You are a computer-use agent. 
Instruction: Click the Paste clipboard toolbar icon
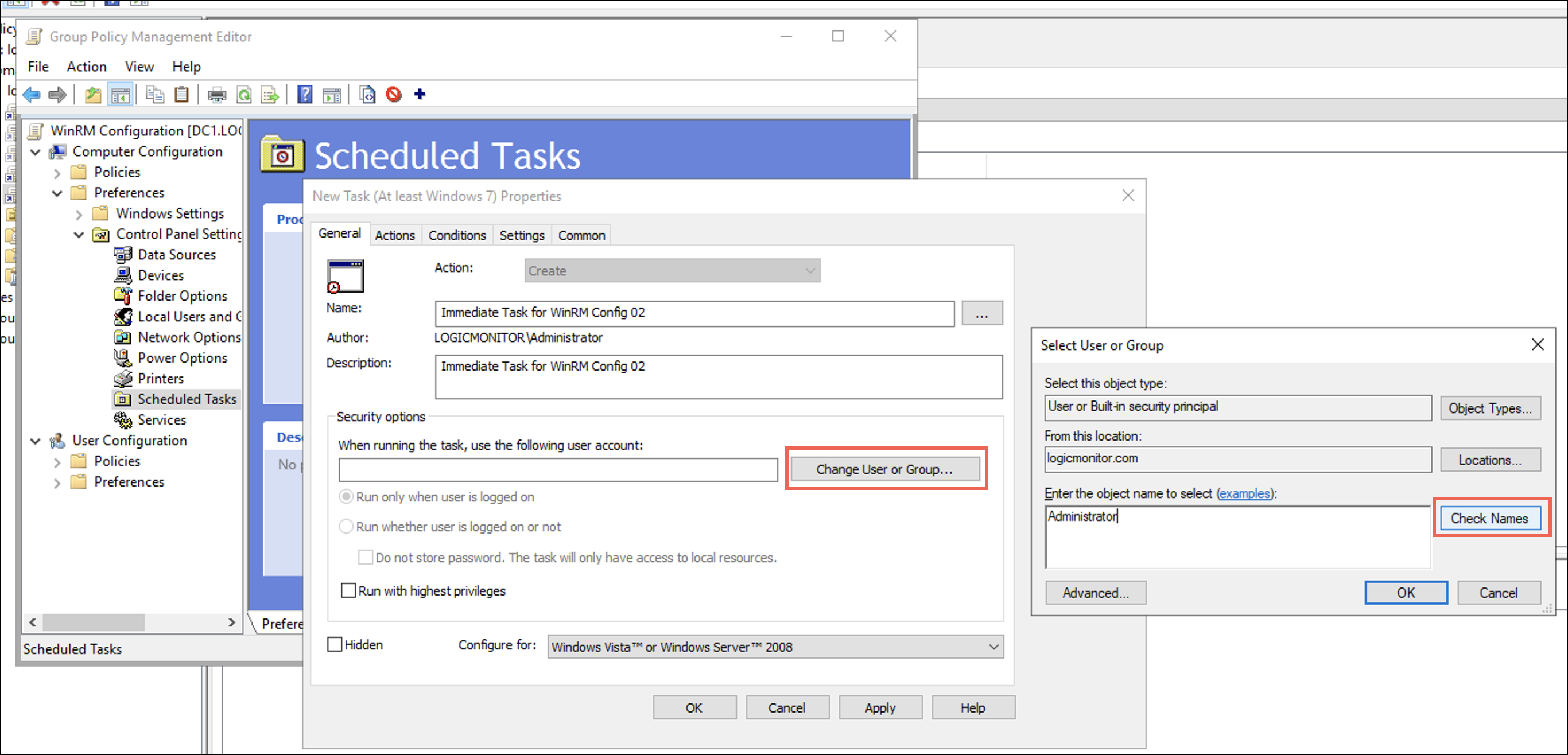tap(181, 94)
